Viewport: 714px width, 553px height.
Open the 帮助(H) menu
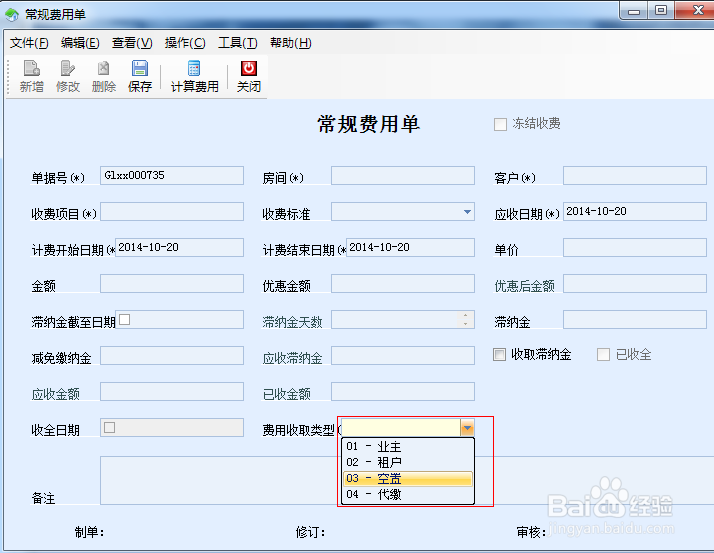pyautogui.click(x=291, y=43)
